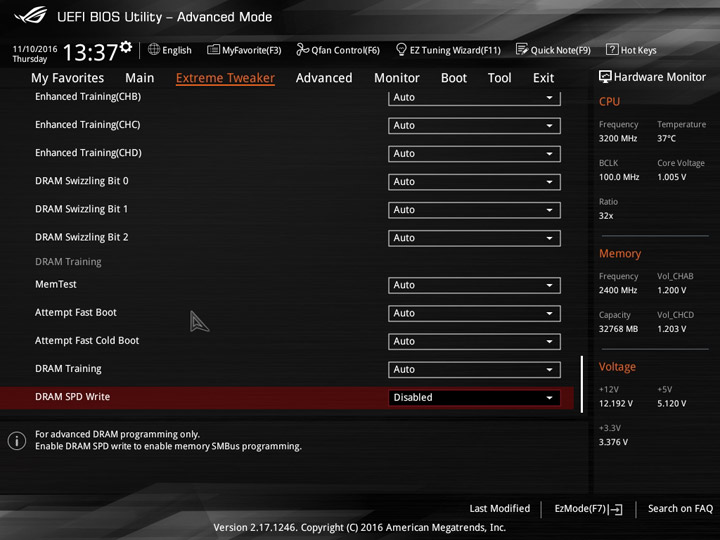
Task: Select the MemTest setting label
Action: 56,284
